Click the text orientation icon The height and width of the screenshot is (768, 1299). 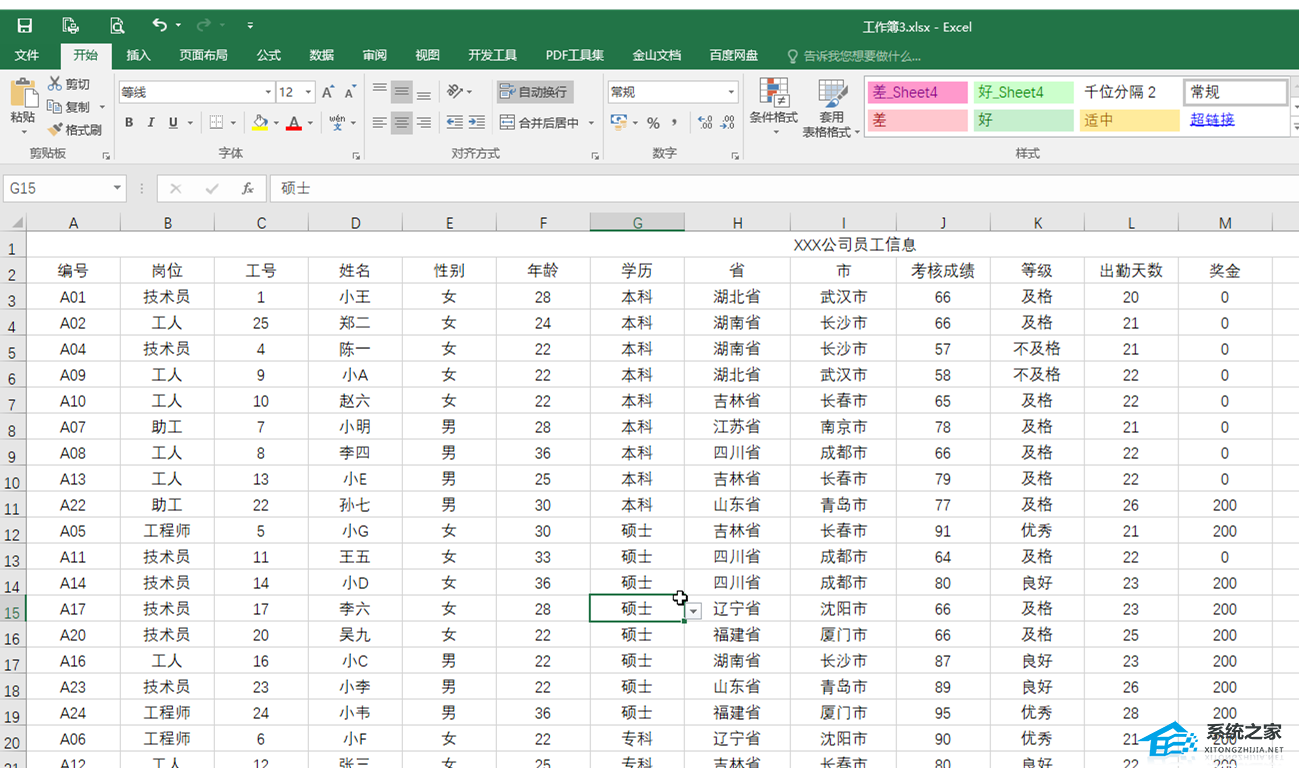(x=455, y=92)
